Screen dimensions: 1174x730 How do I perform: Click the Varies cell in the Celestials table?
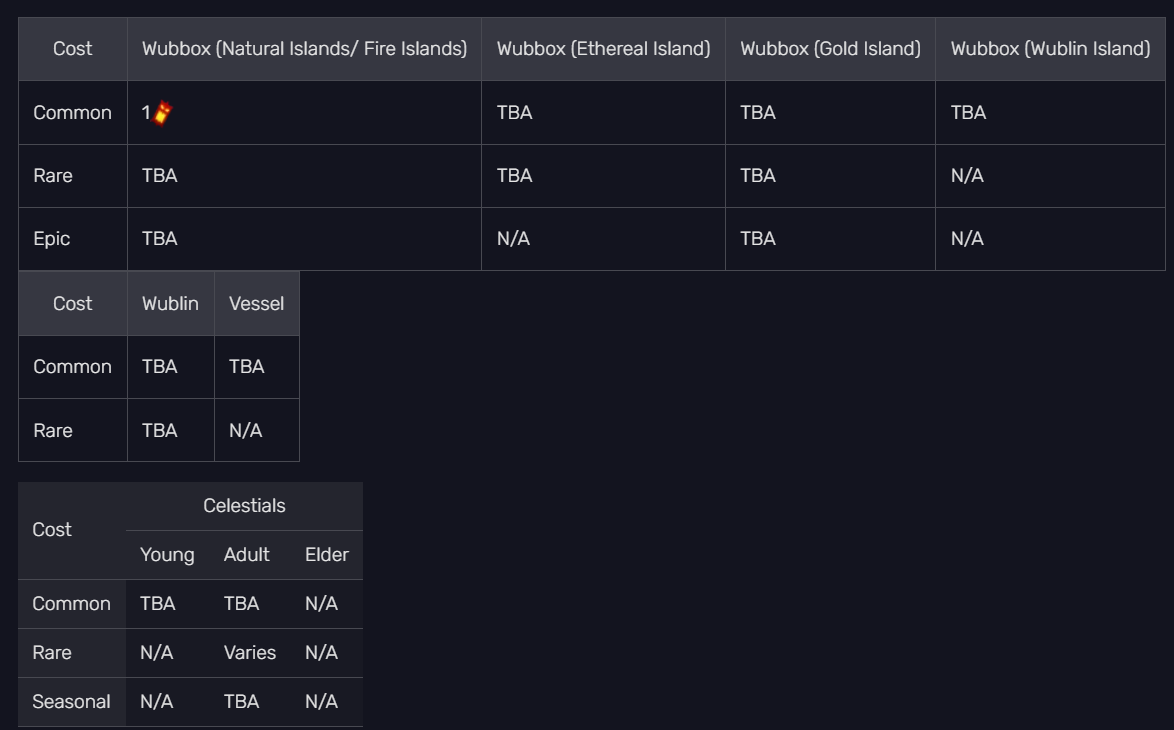pos(250,653)
